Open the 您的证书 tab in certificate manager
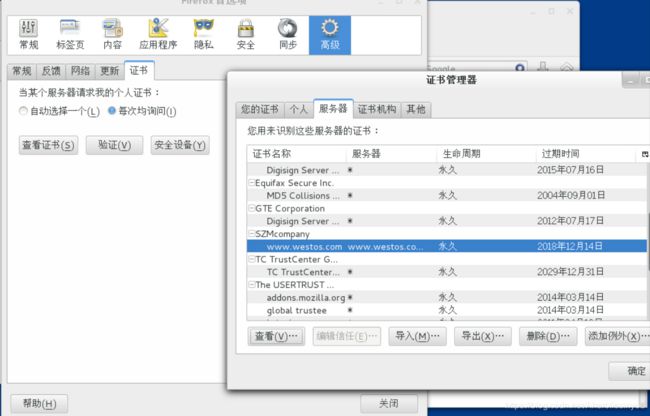This screenshot has width=650, height=416. pos(260,110)
